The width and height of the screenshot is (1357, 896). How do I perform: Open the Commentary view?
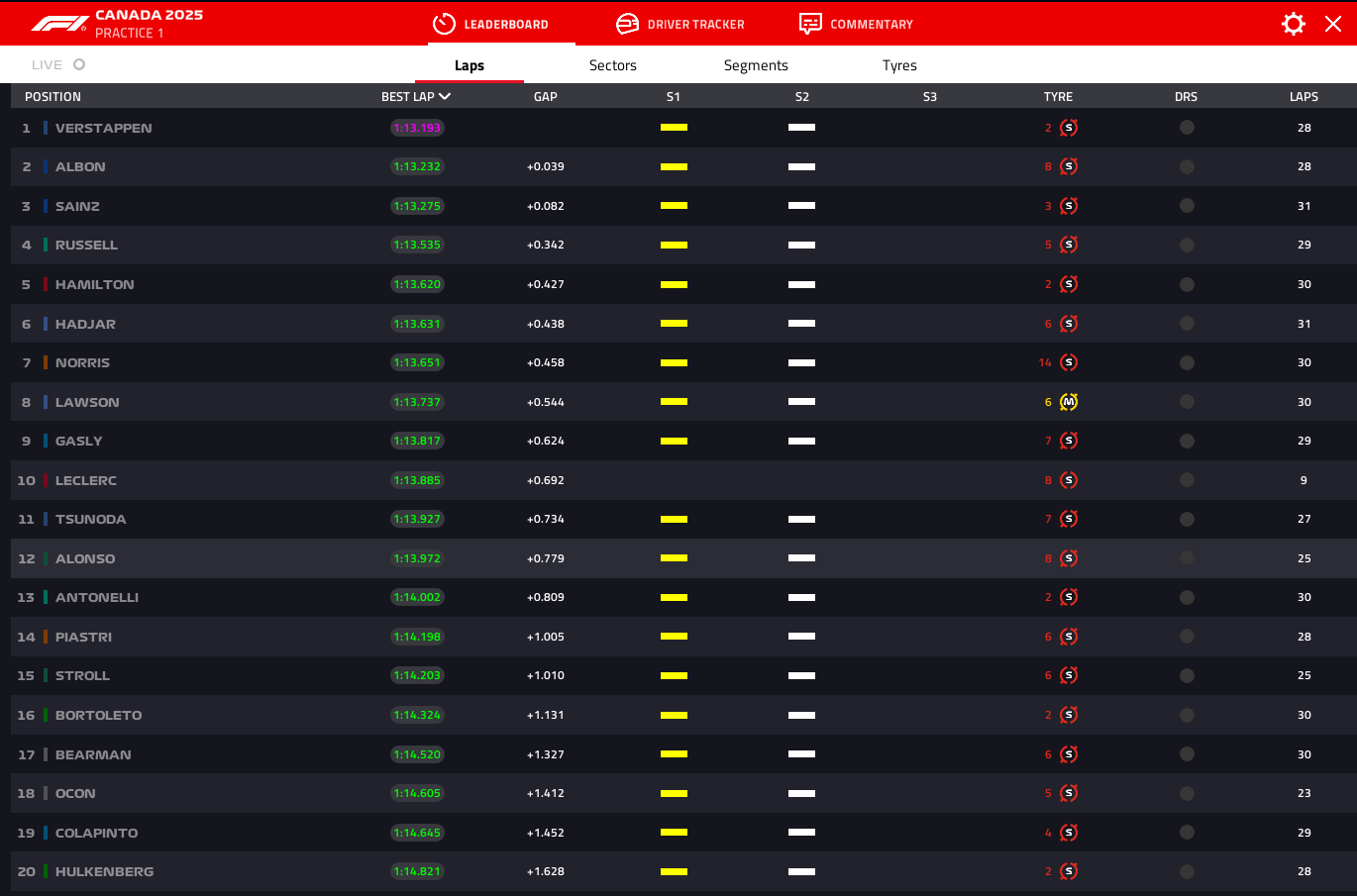point(857,24)
